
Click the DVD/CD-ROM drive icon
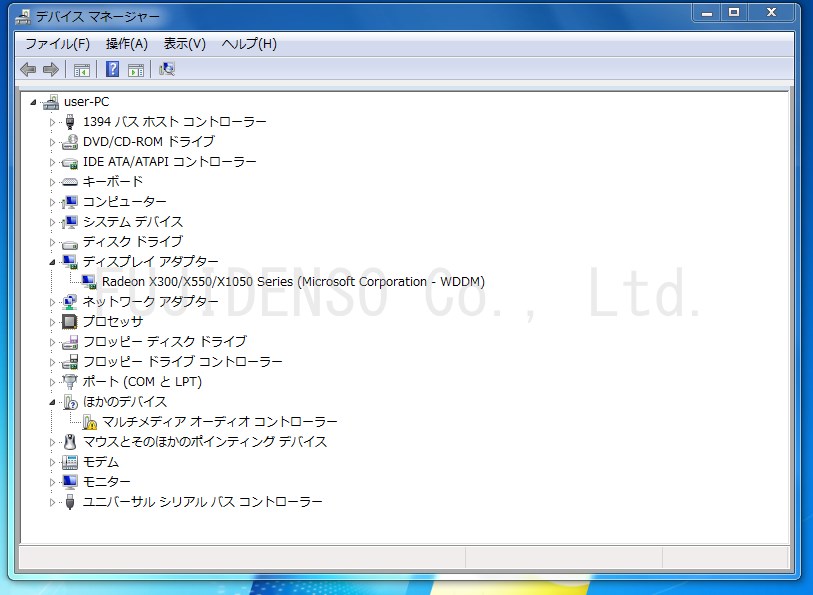click(x=69, y=142)
